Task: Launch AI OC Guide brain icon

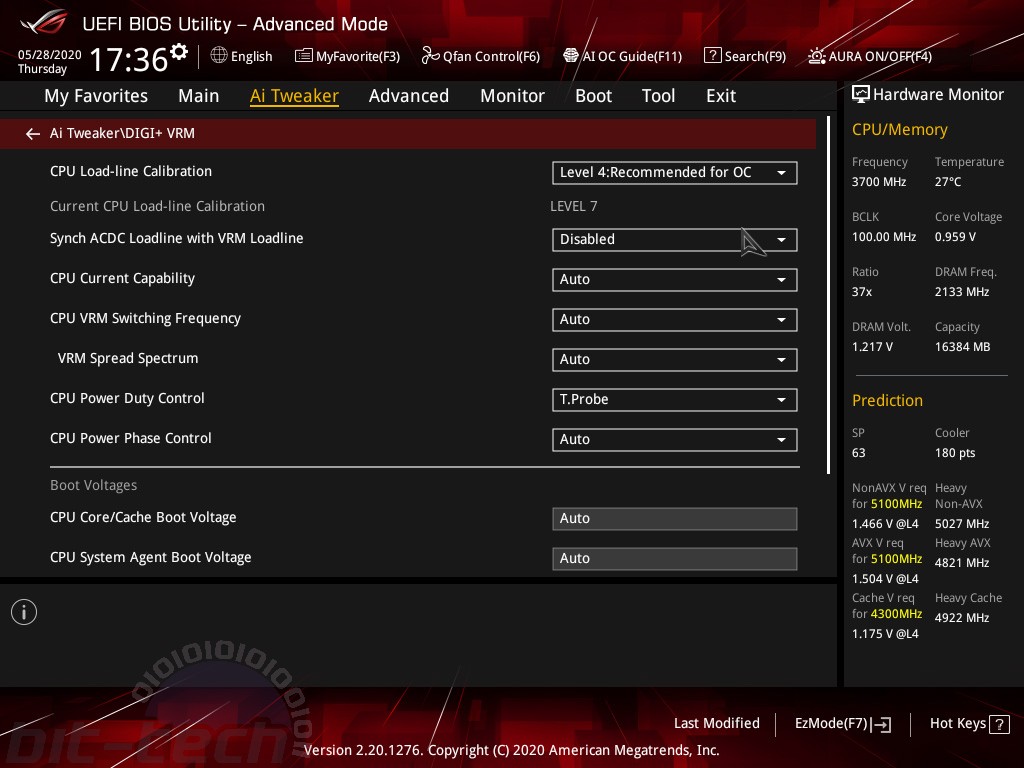Action: [x=571, y=56]
